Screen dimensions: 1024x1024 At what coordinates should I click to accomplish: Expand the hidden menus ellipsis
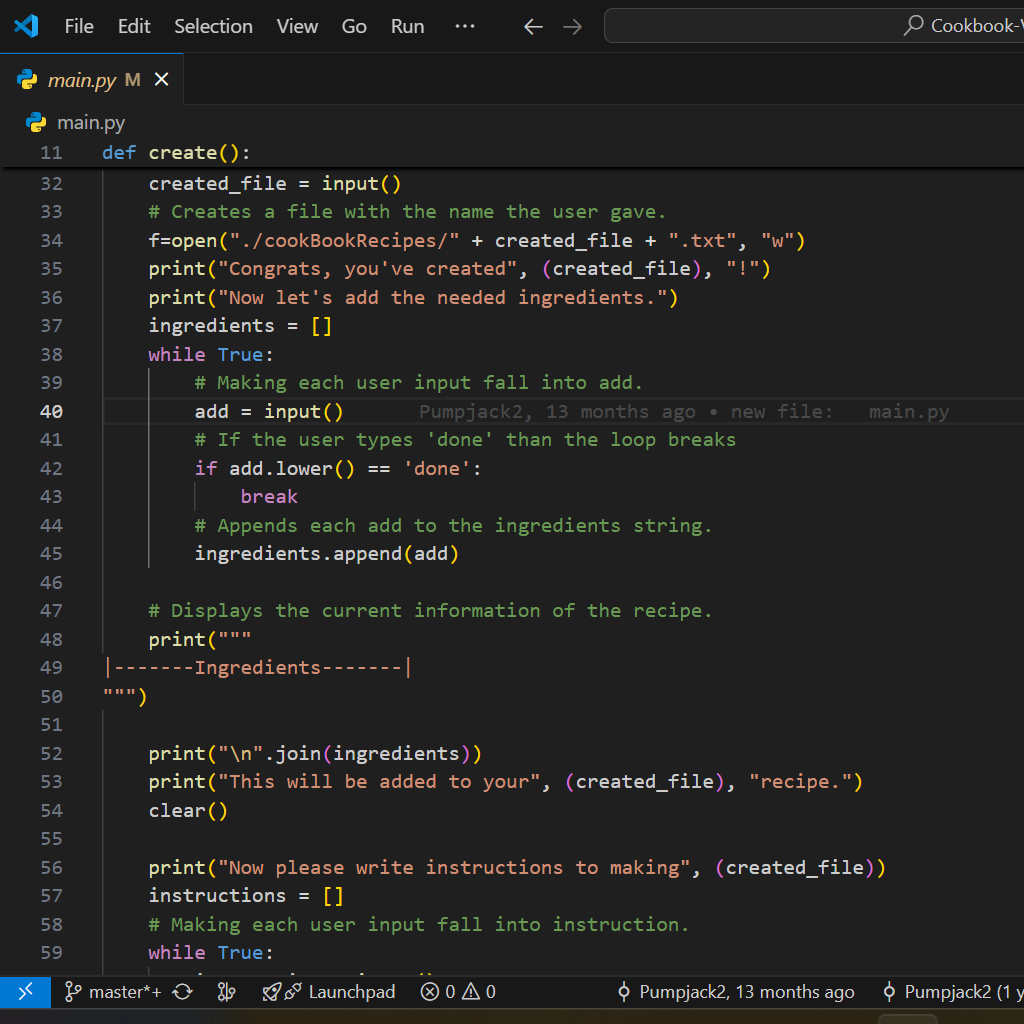464,26
